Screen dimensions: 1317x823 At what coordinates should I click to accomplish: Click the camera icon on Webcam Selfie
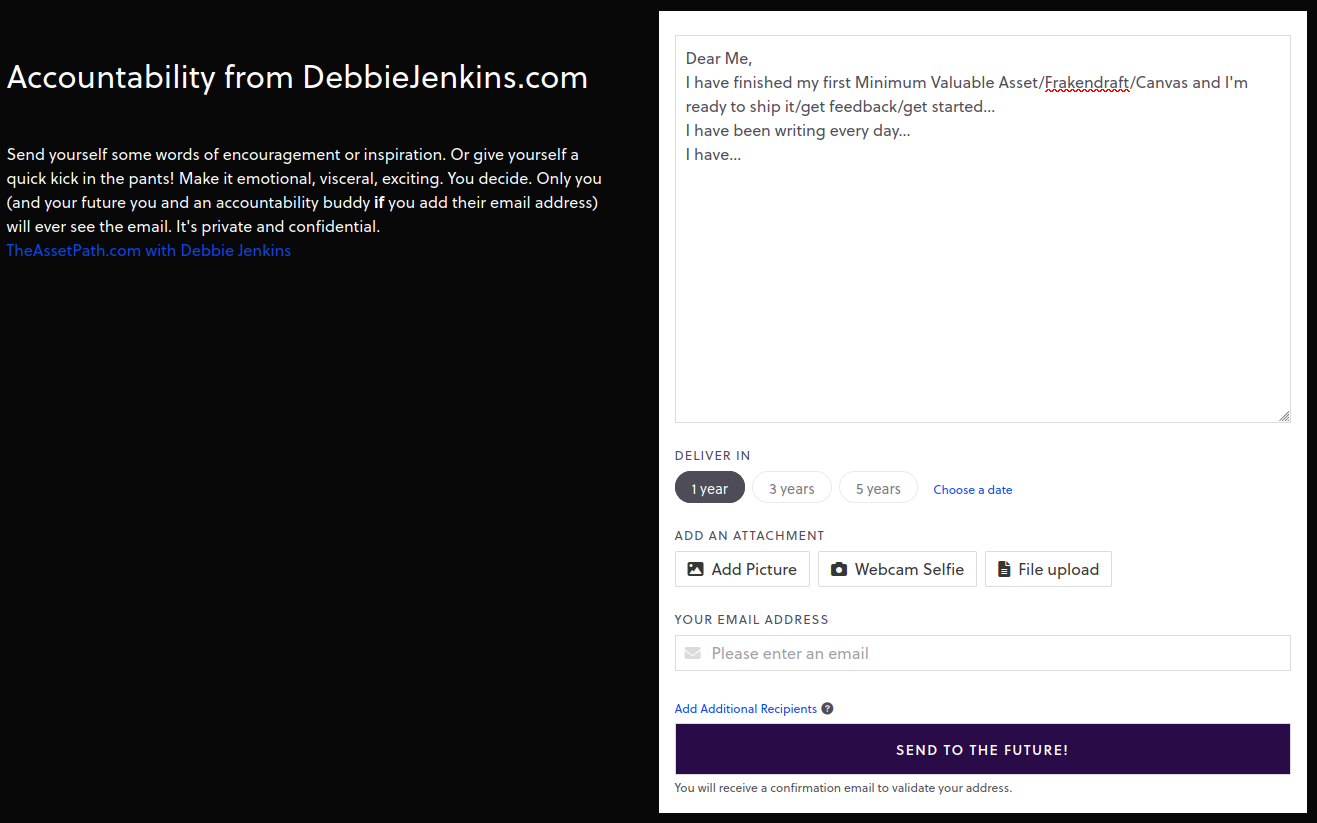[x=839, y=569]
